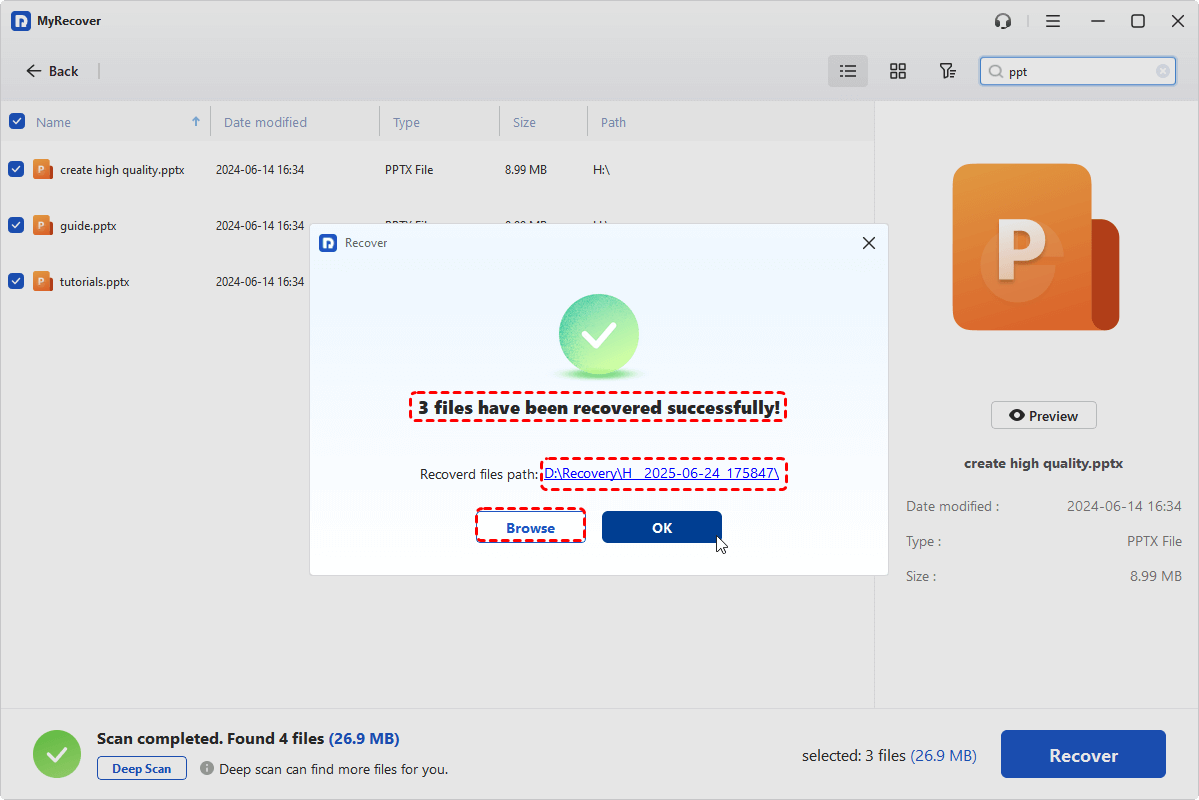This screenshot has width=1199, height=800.
Task: Click inside the search field containing ppt
Action: 1077,71
